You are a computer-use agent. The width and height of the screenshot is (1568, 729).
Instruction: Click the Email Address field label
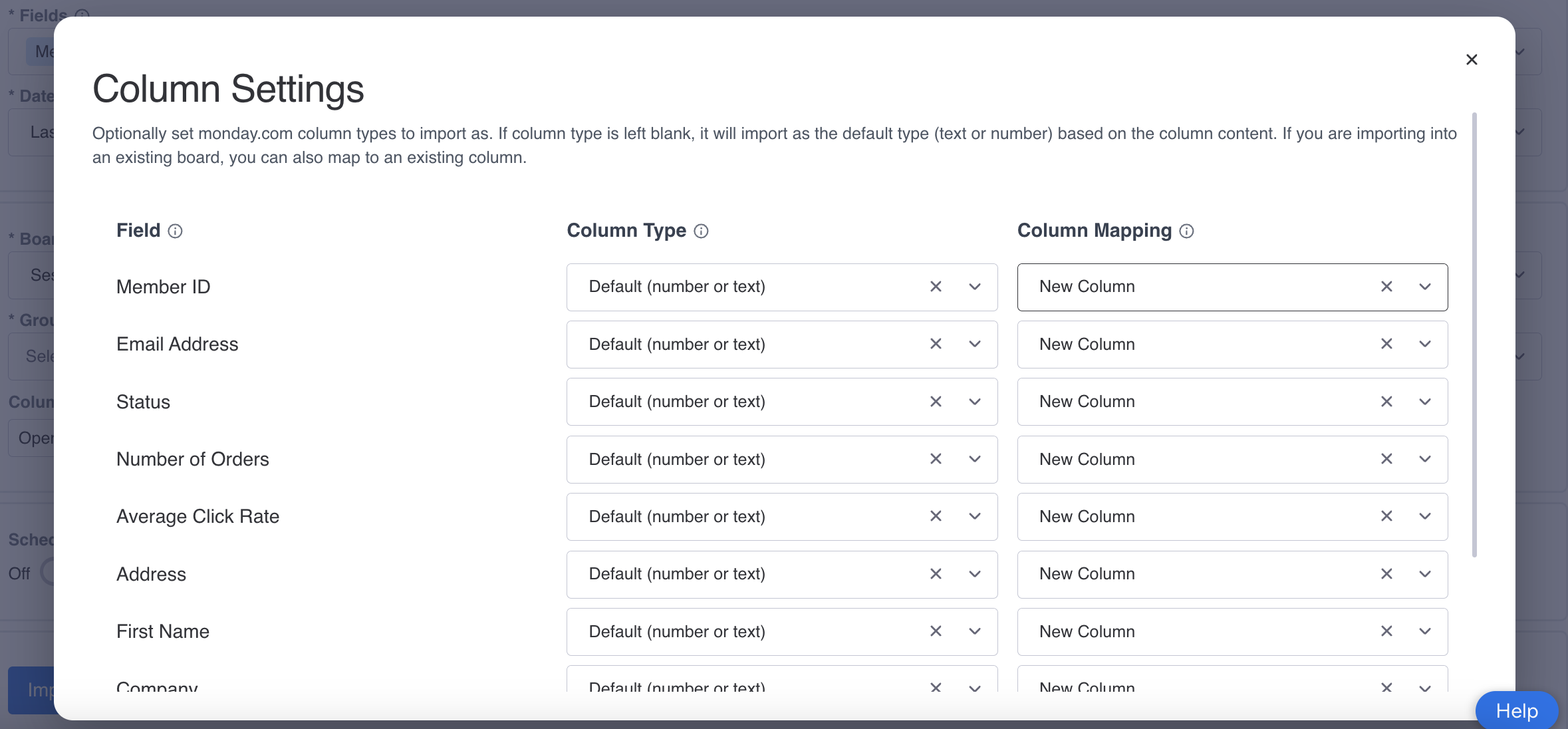[x=178, y=344]
